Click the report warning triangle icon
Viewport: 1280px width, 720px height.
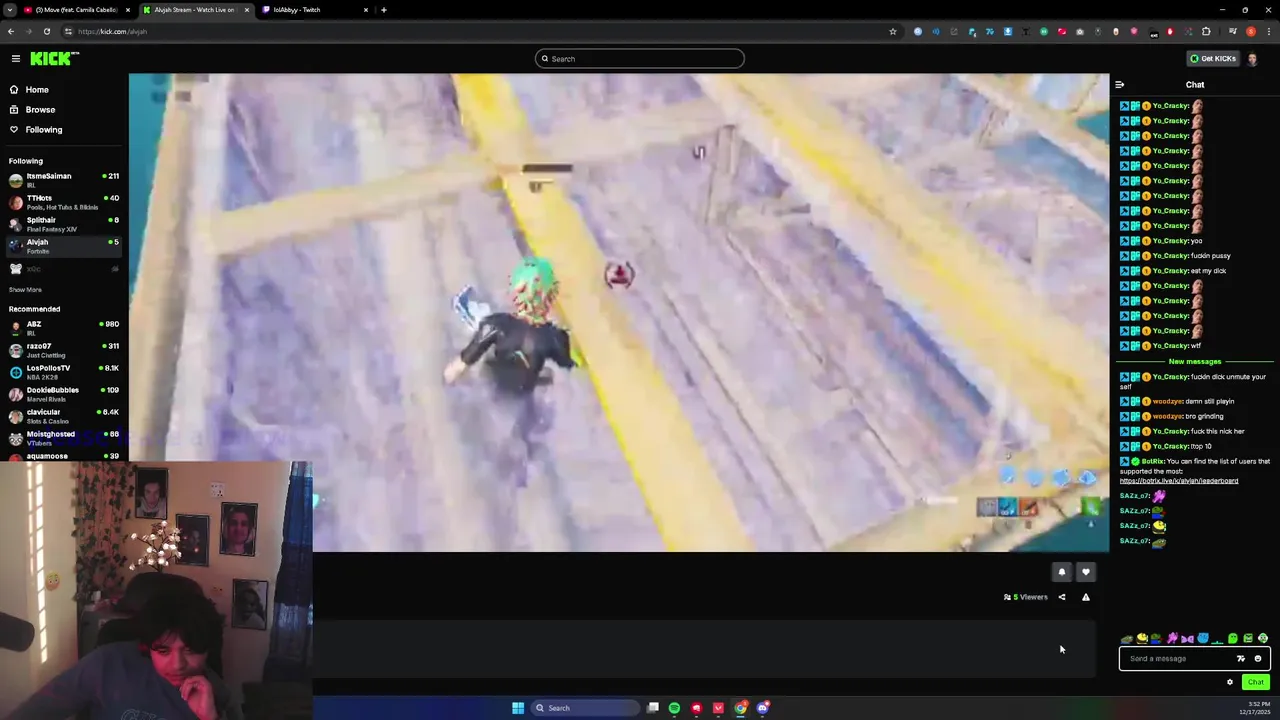click(x=1086, y=597)
